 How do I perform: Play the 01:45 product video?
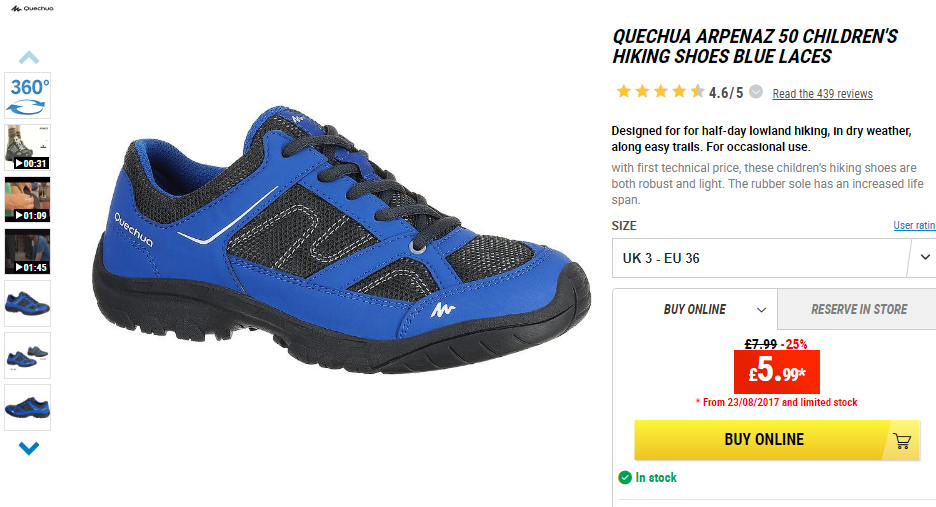pos(27,251)
